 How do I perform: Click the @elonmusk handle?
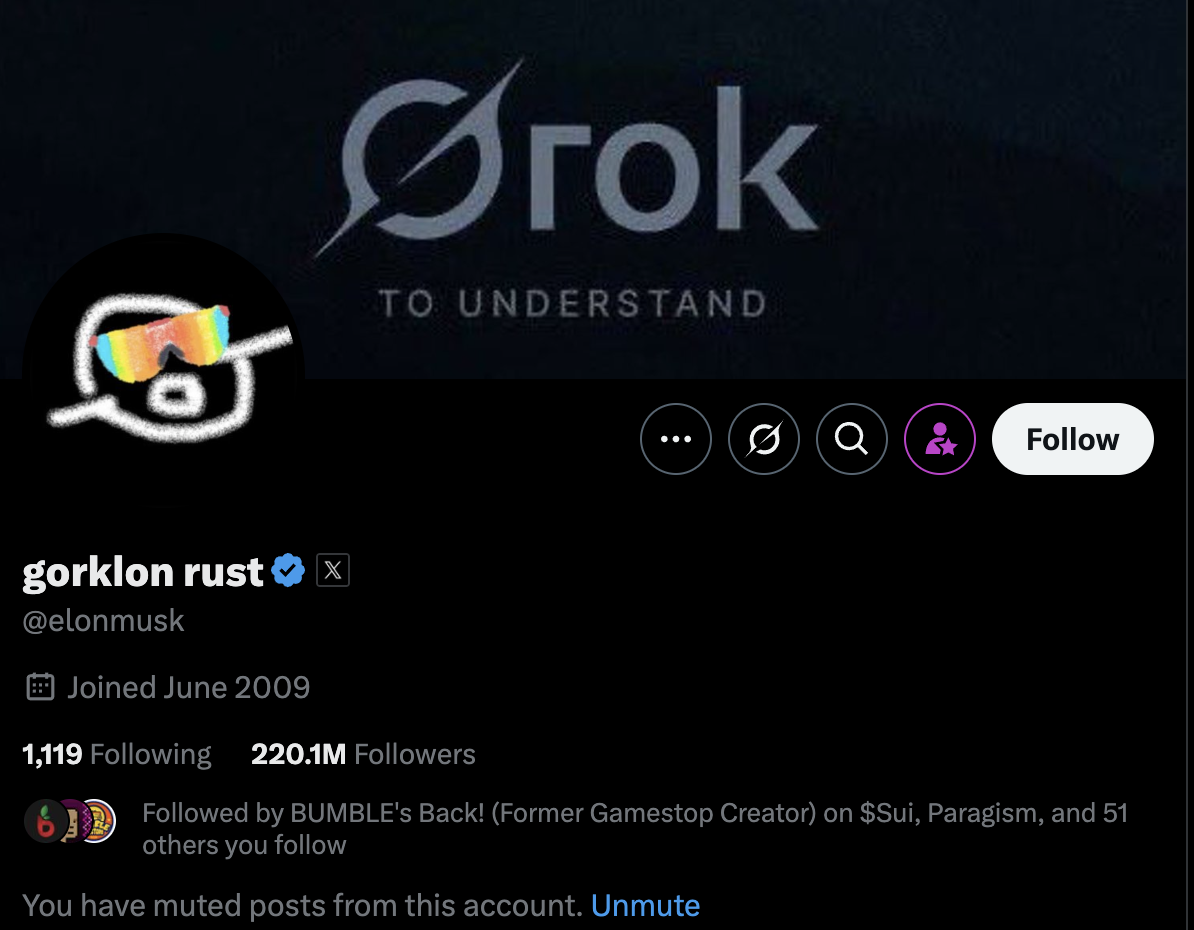tap(103, 620)
